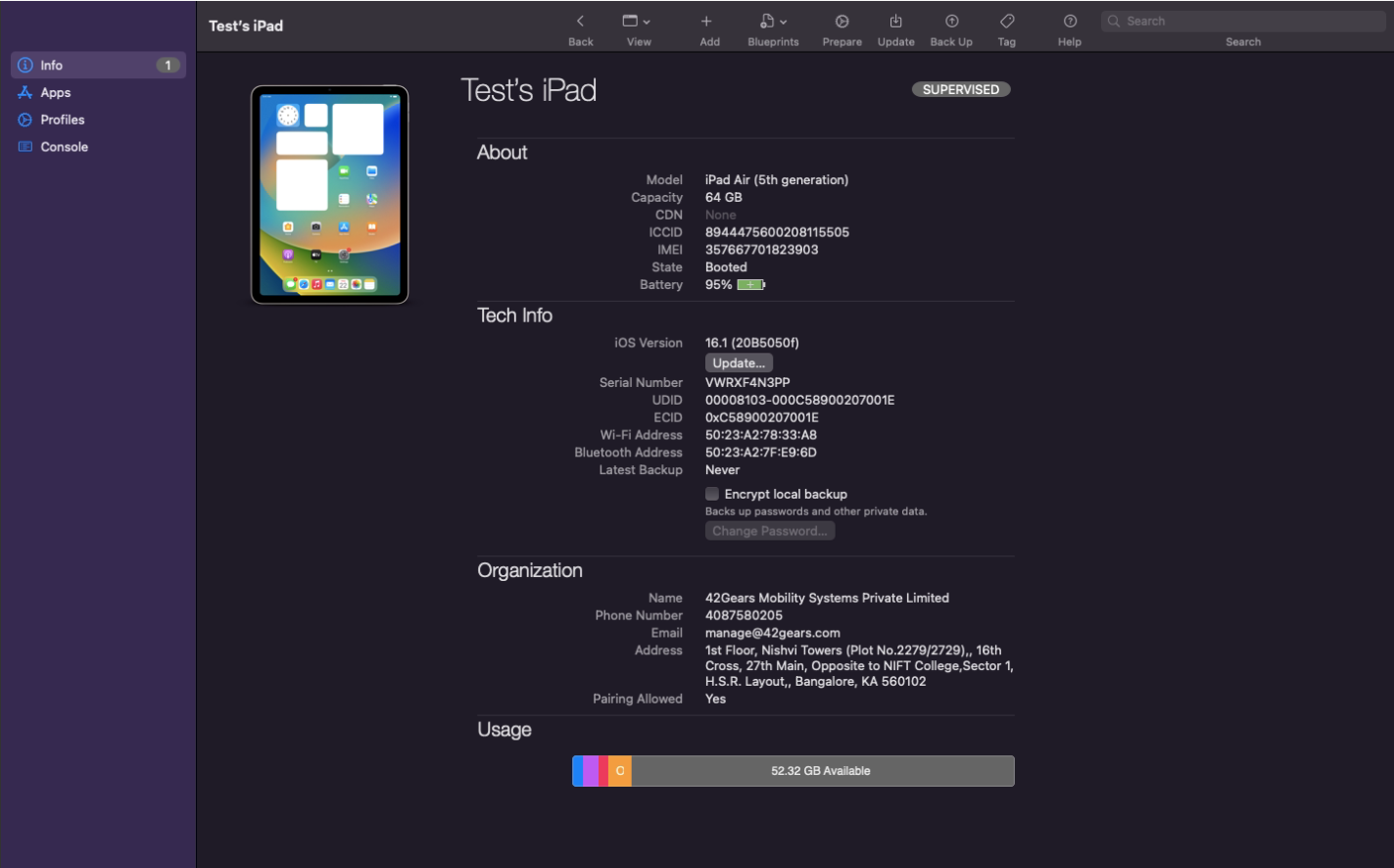This screenshot has width=1394, height=868.
Task: Click the Test's iPad heading
Action: coord(529,90)
